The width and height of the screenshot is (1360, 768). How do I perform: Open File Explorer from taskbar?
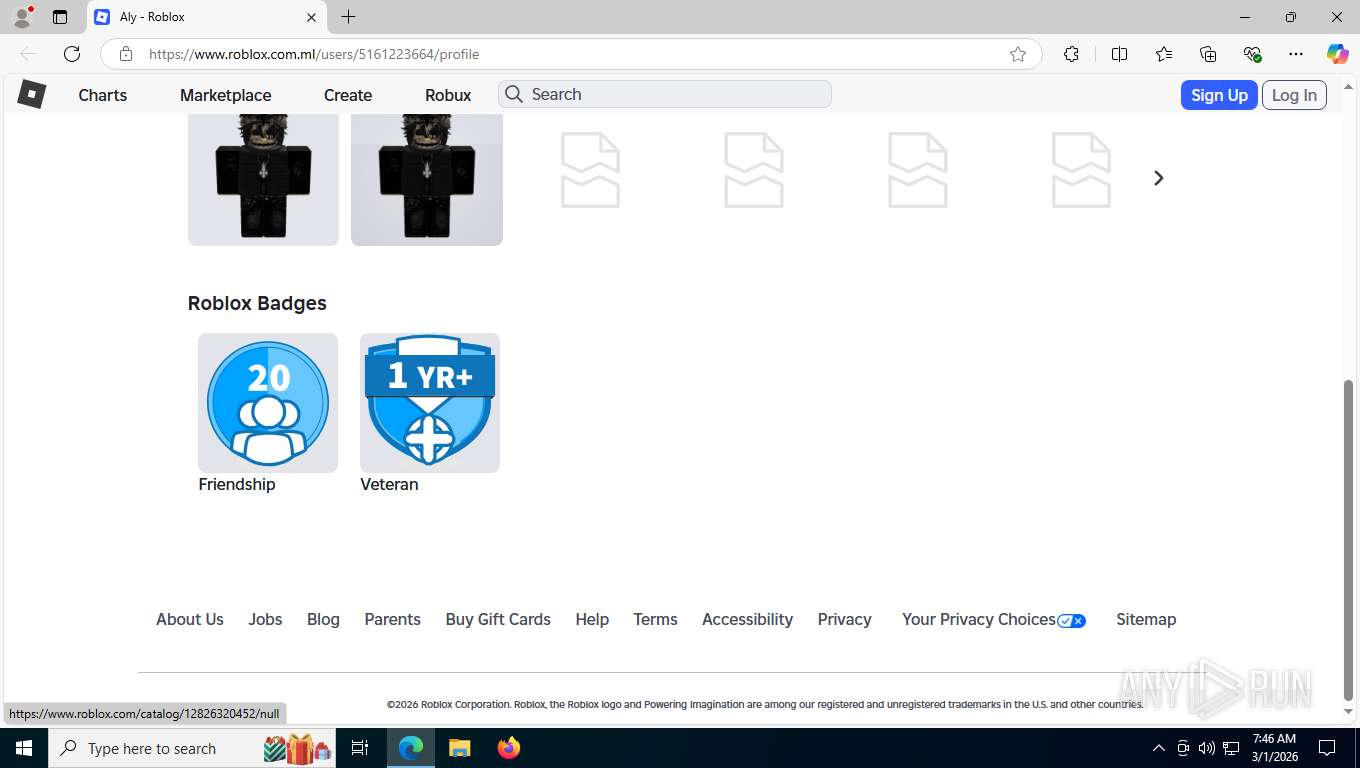click(x=459, y=748)
